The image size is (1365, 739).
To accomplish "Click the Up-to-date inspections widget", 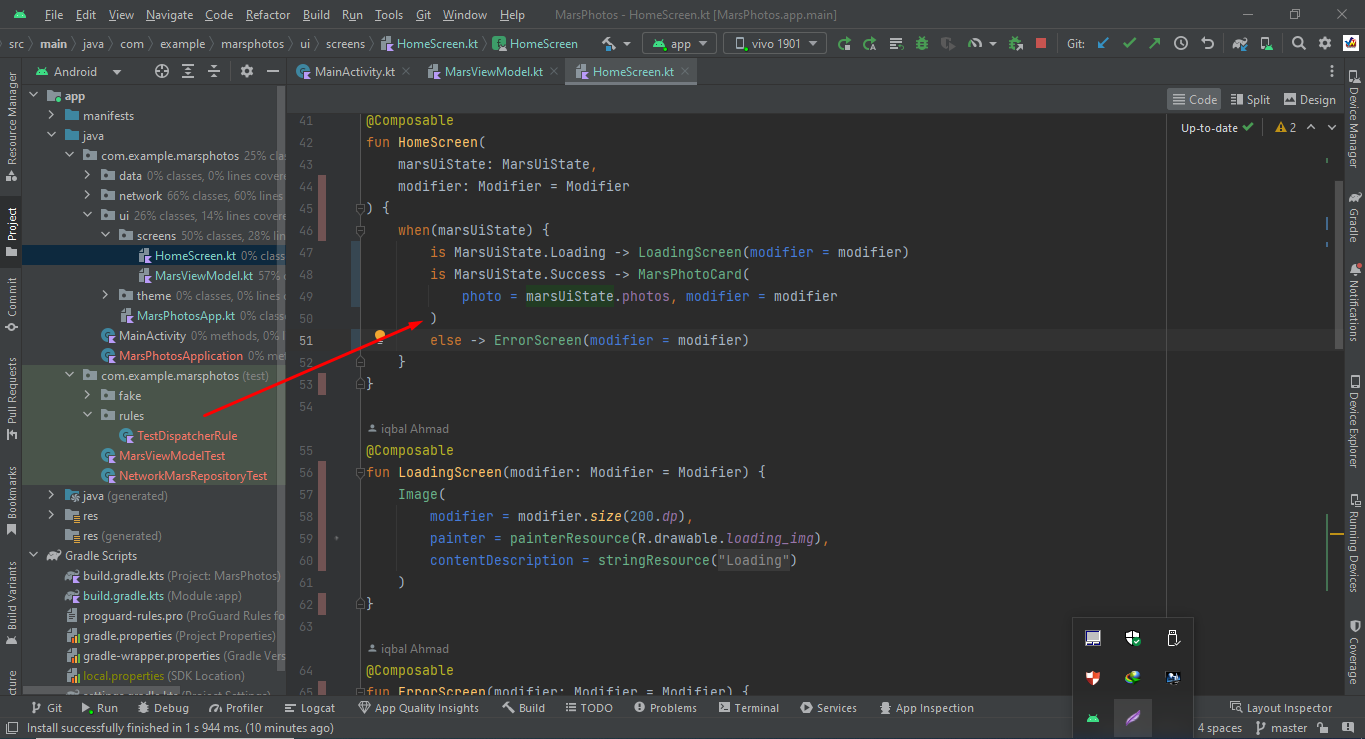I will [x=1216, y=128].
